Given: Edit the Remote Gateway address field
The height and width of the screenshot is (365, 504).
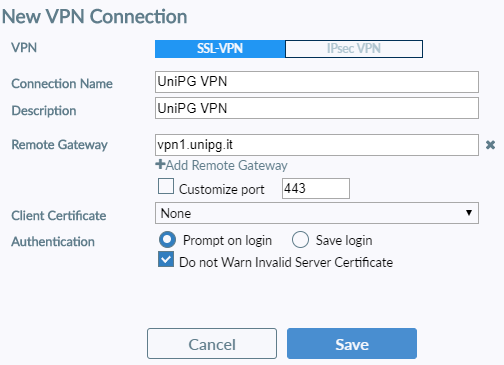Looking at the screenshot, I should [x=317, y=145].
